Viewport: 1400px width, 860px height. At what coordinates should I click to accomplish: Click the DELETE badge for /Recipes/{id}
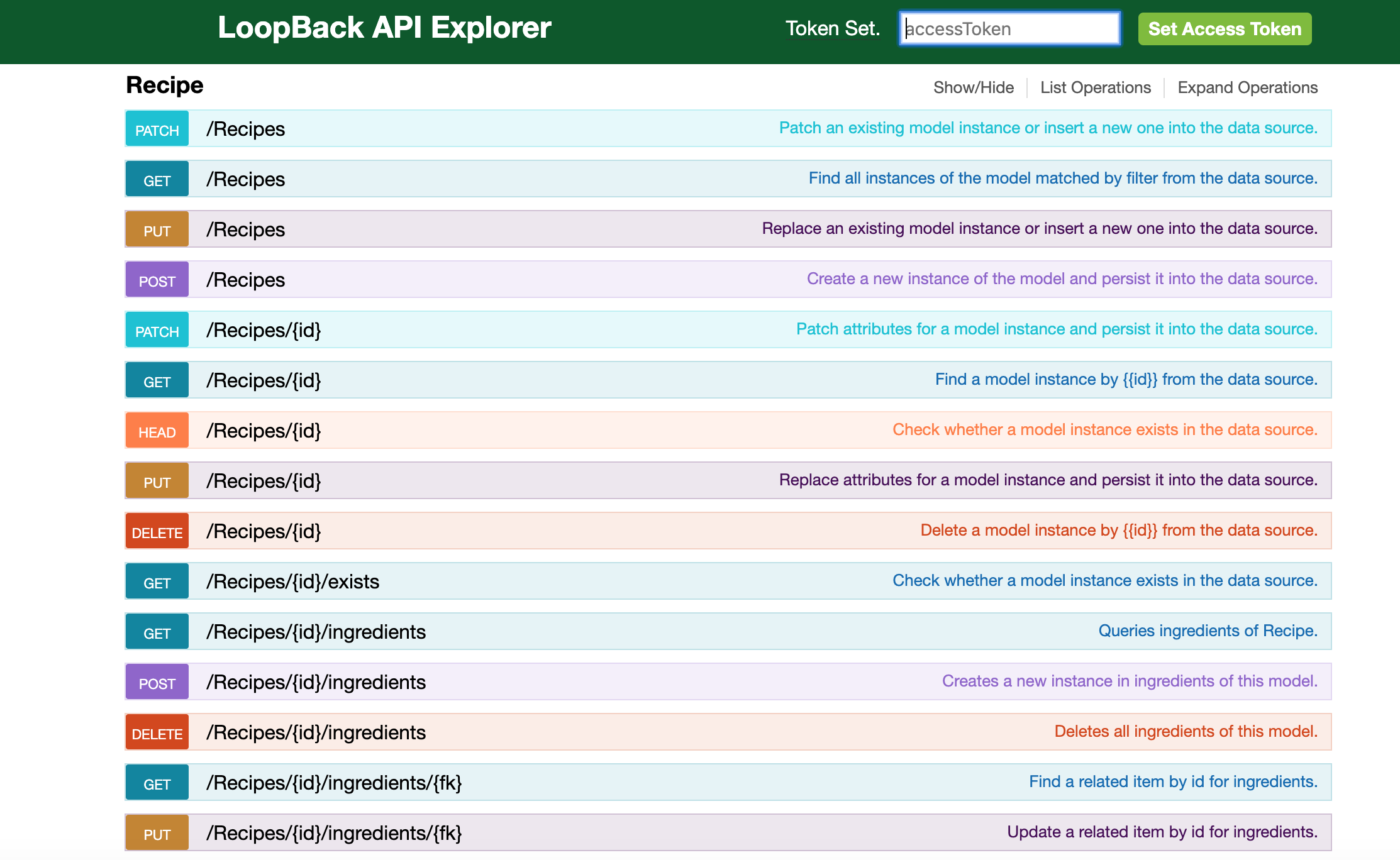pos(157,531)
